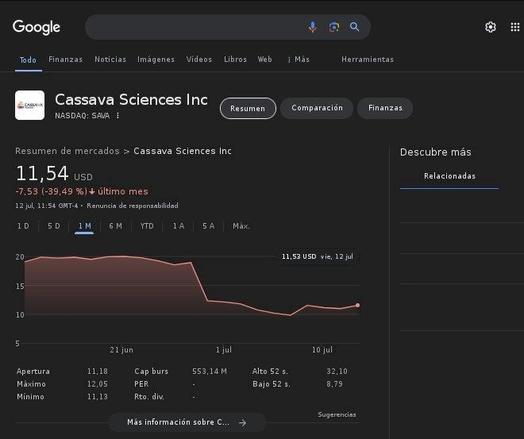Select the Relacionadas tab under Descubre más
This screenshot has width=524, height=439.
[x=449, y=176]
